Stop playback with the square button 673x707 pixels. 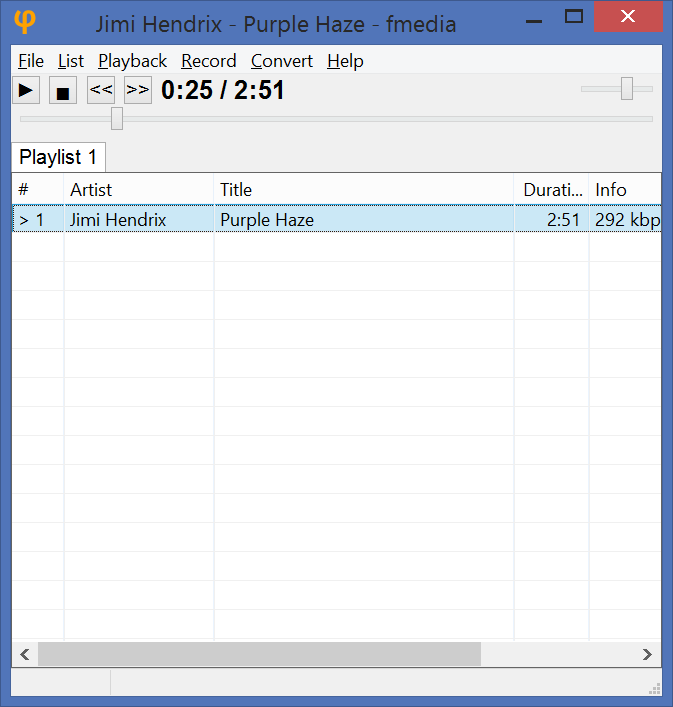tap(63, 90)
